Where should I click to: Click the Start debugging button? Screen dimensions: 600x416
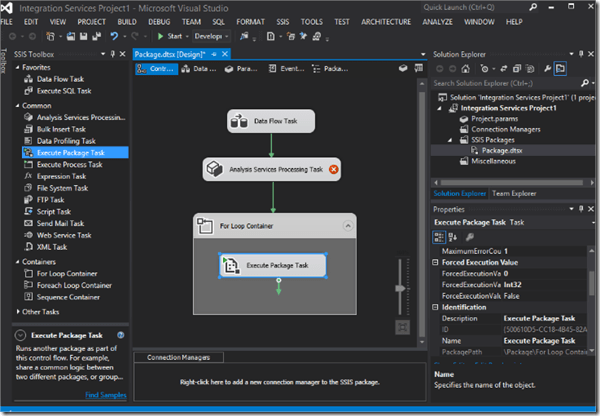(x=168, y=36)
